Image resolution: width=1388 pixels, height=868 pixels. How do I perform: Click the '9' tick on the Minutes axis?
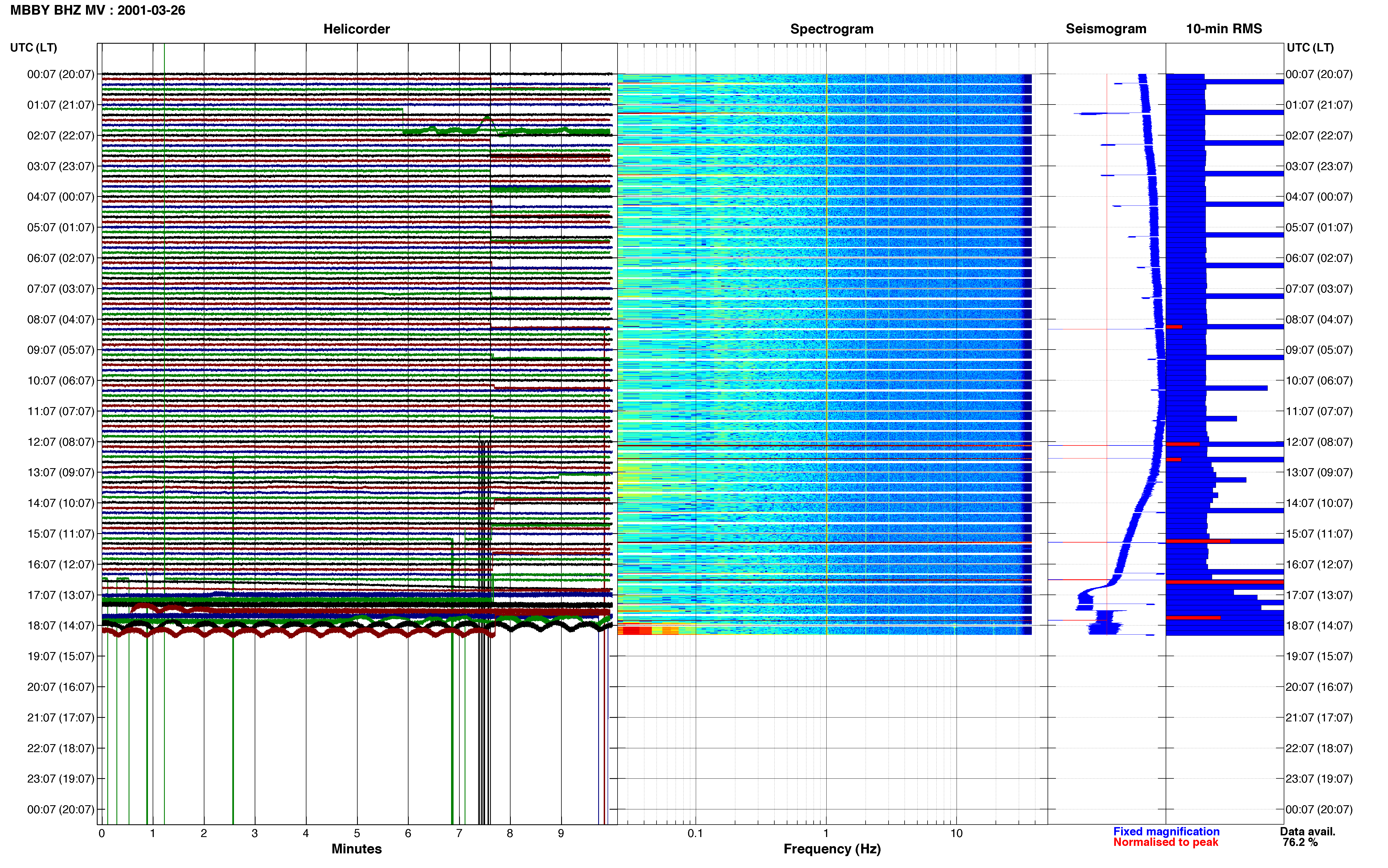[561, 833]
